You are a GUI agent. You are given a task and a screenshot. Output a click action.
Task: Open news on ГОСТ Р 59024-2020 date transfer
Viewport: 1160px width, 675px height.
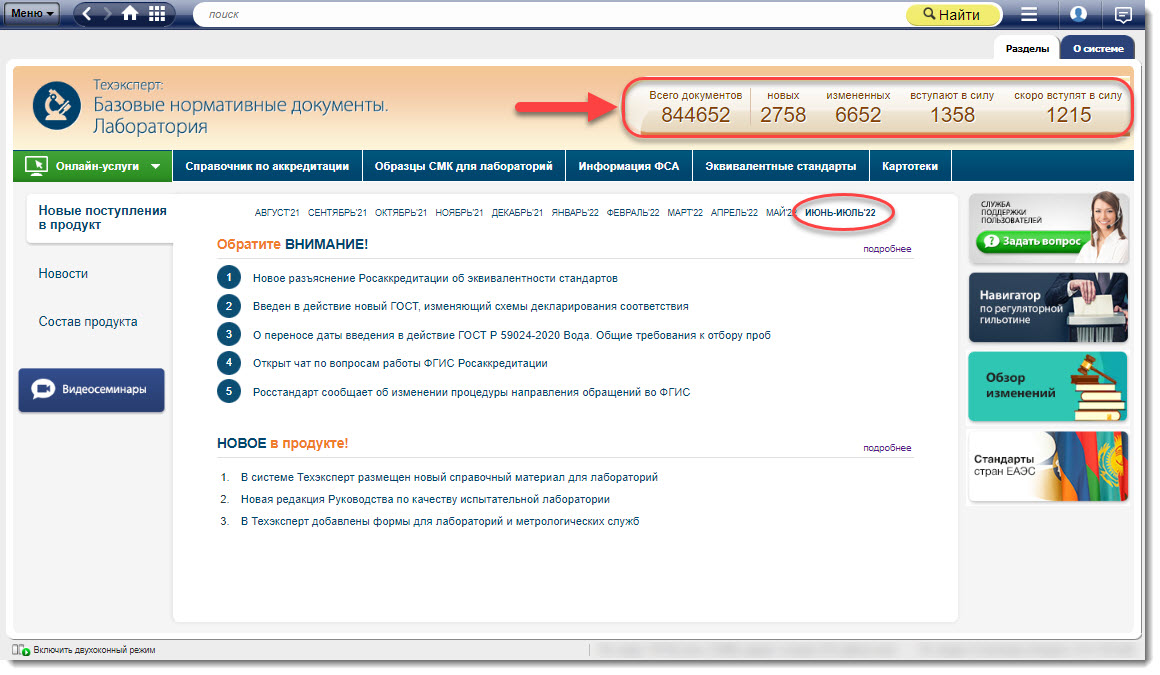point(512,335)
